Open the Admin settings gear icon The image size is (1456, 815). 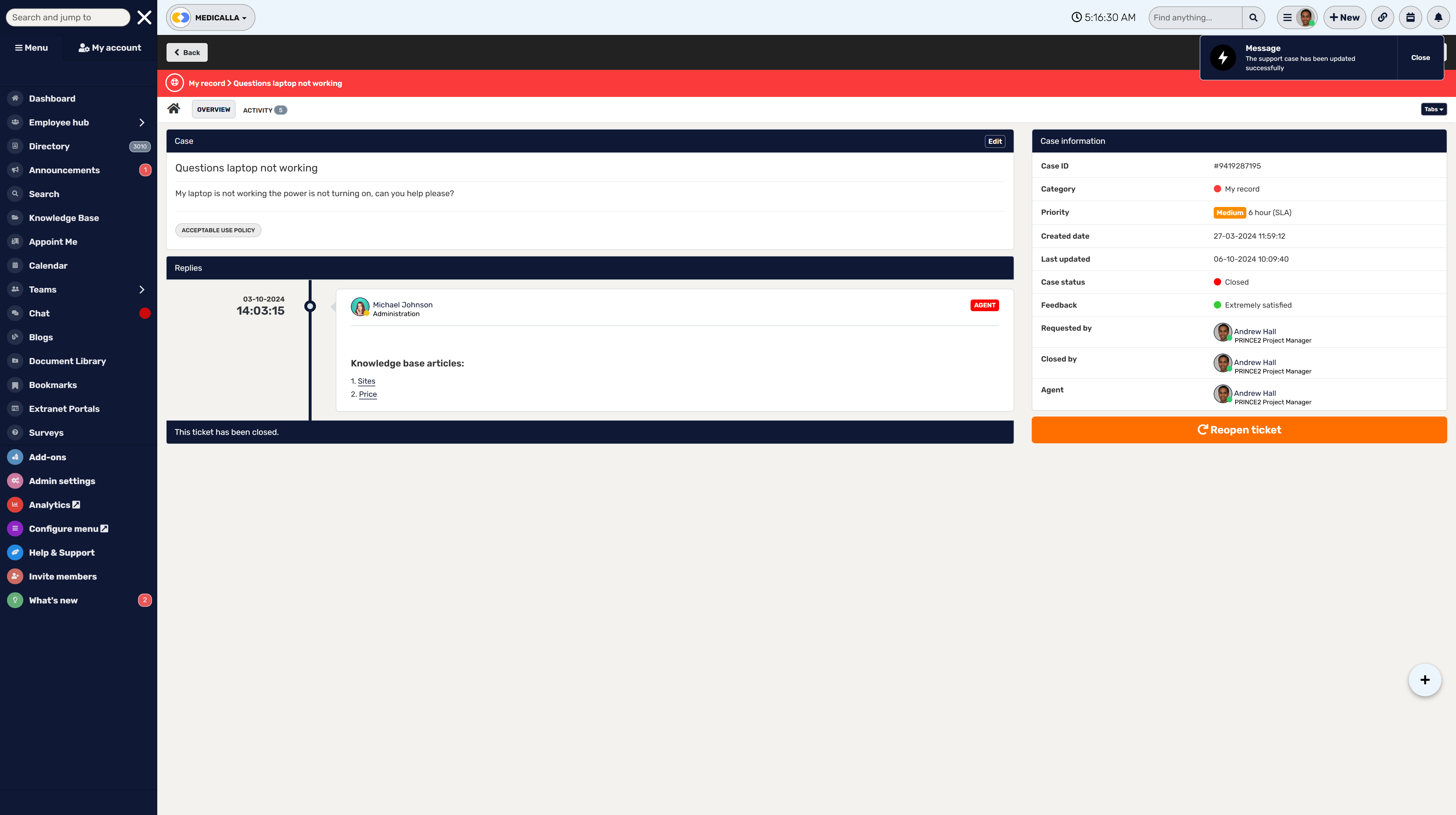[x=14, y=481]
